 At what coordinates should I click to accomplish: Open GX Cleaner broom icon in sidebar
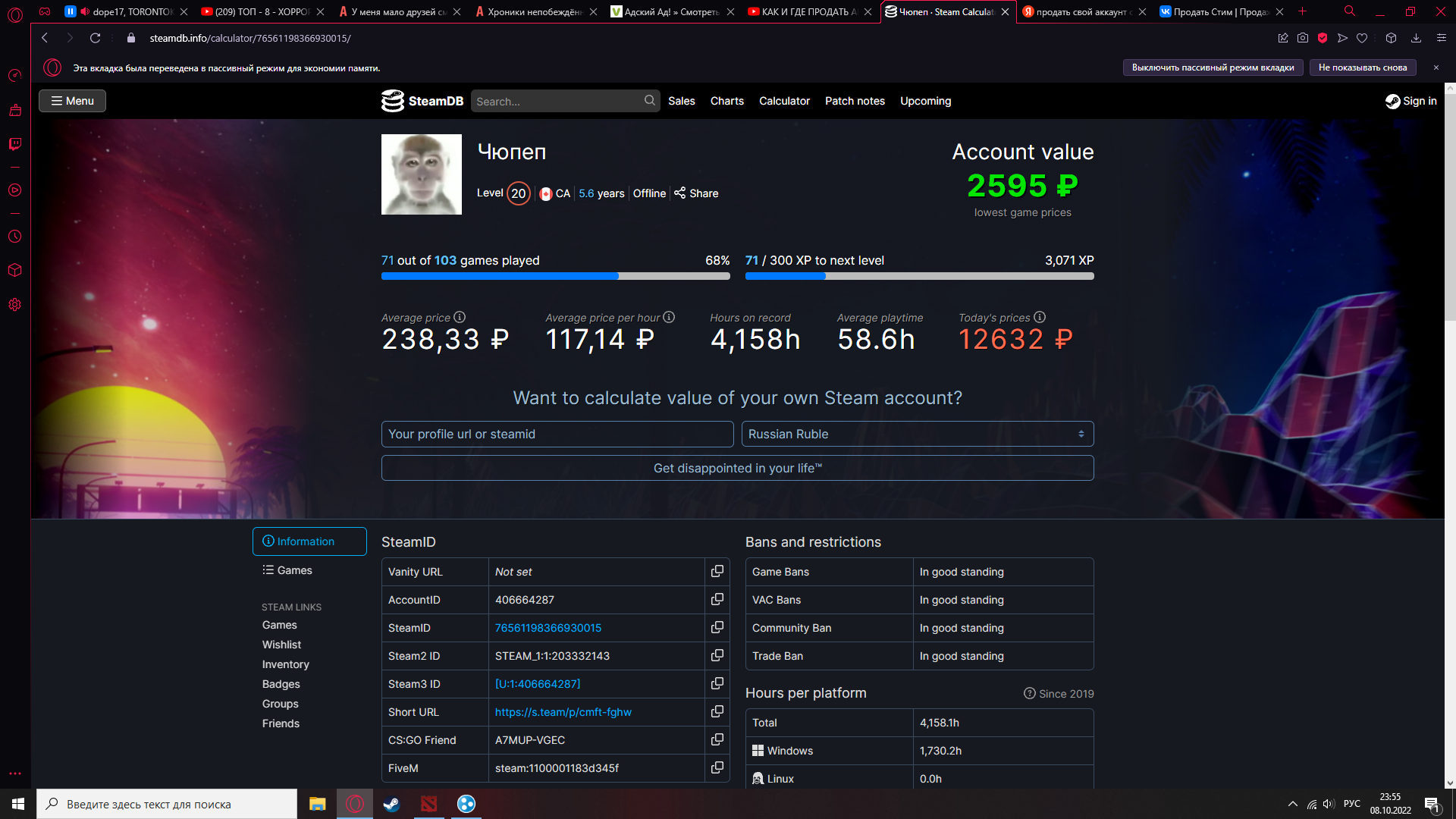click(14, 110)
